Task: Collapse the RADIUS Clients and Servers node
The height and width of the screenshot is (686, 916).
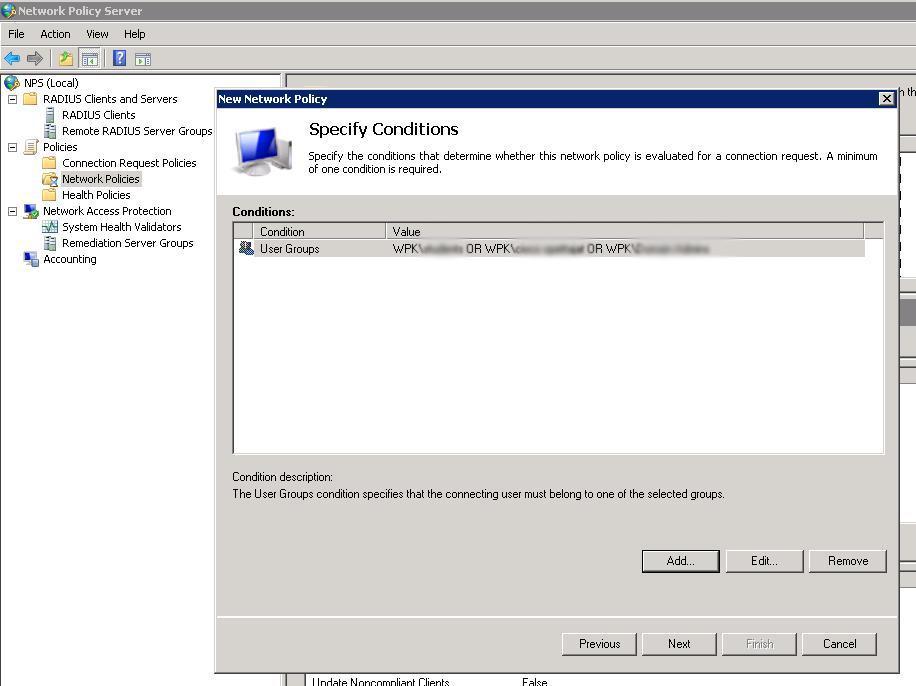Action: click(12, 99)
